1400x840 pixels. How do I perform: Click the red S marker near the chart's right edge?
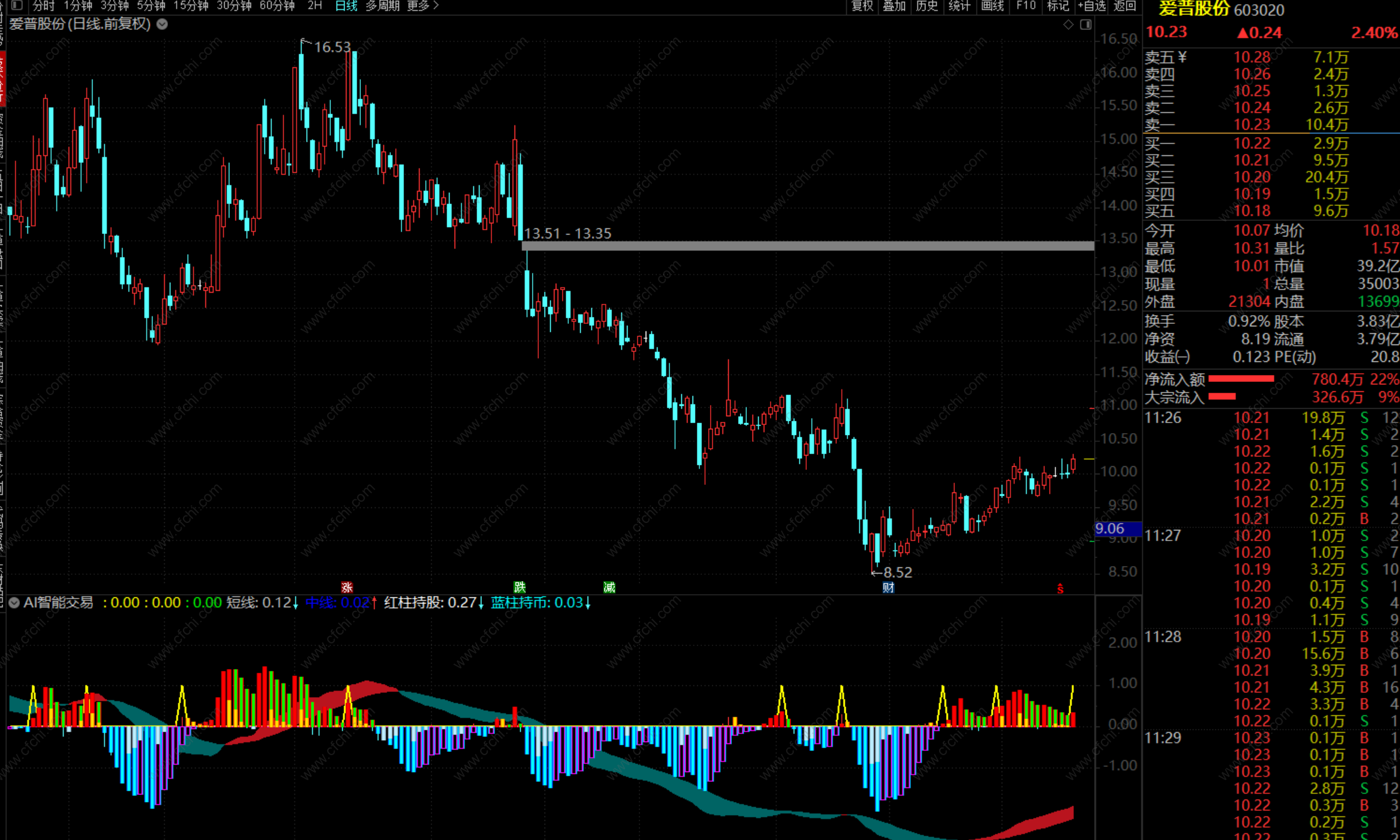(1060, 588)
